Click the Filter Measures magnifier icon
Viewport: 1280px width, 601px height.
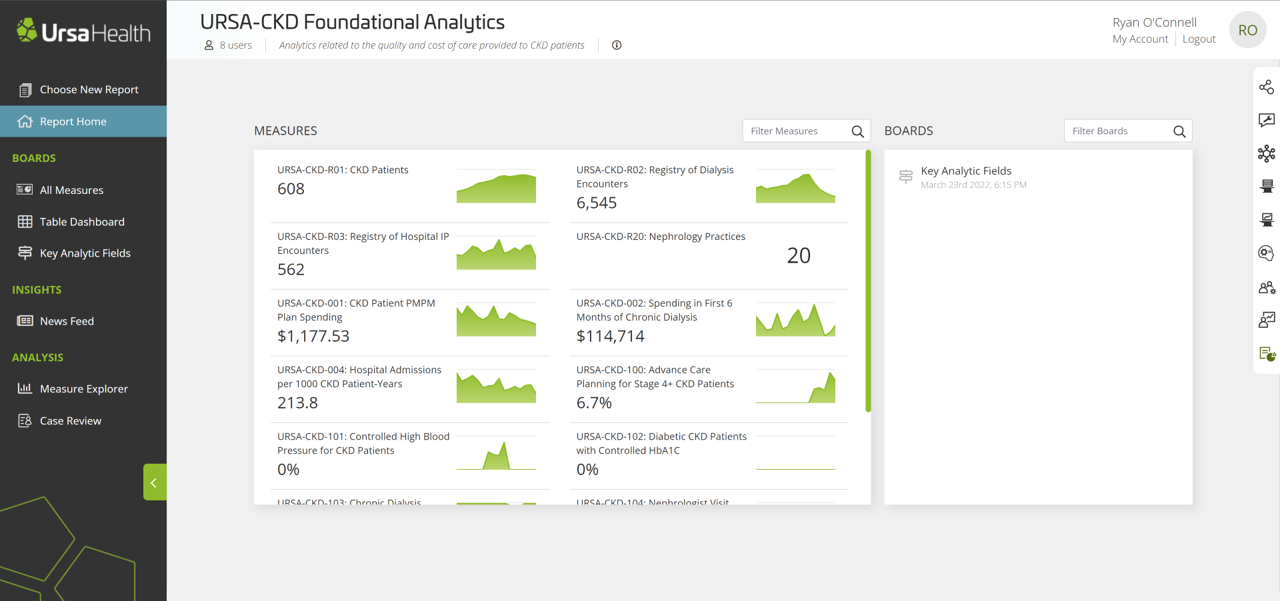[x=858, y=131]
